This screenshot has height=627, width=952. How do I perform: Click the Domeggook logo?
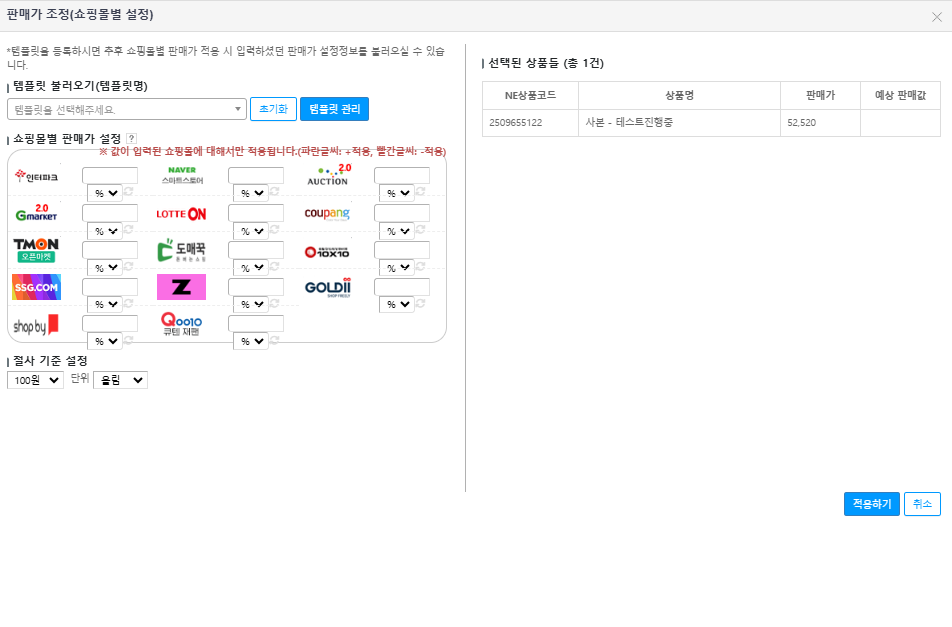(182, 251)
